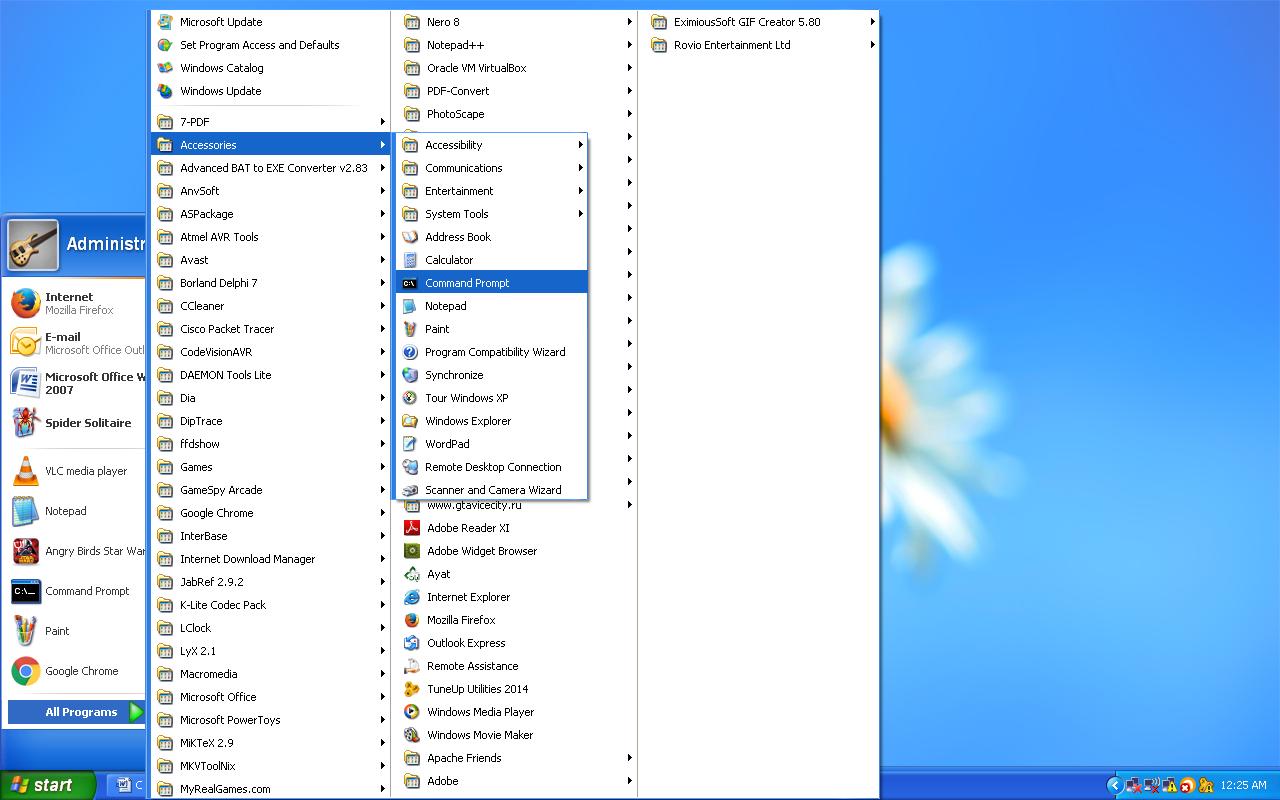
Task: Open Angry Birds Star Wars shortcut
Action: pyautogui.click(x=76, y=551)
